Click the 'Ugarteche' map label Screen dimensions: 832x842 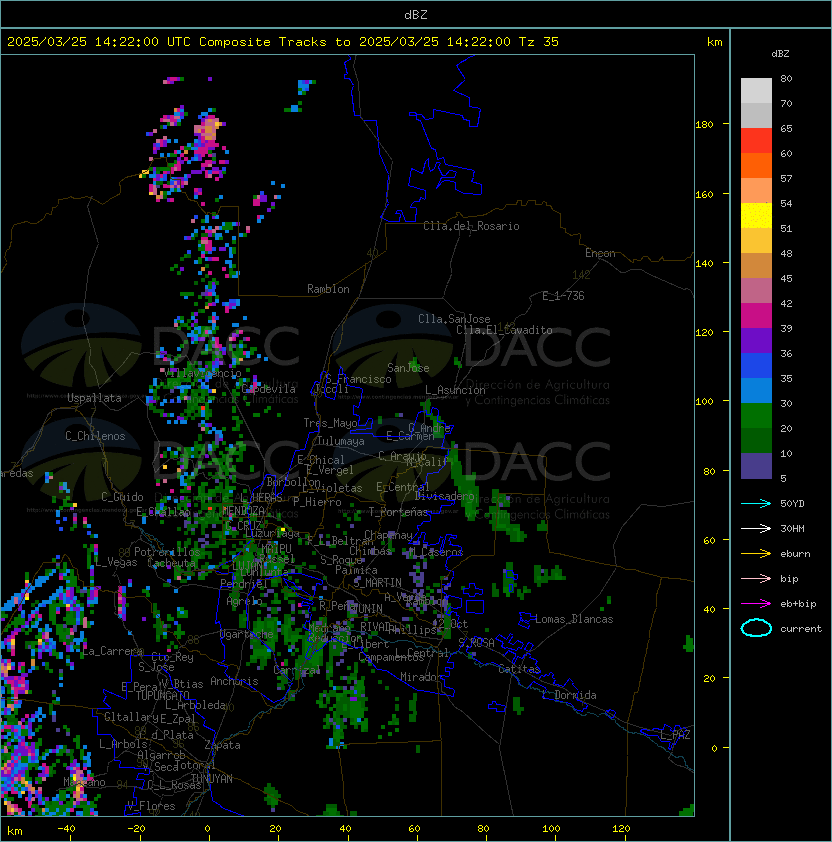(247, 634)
